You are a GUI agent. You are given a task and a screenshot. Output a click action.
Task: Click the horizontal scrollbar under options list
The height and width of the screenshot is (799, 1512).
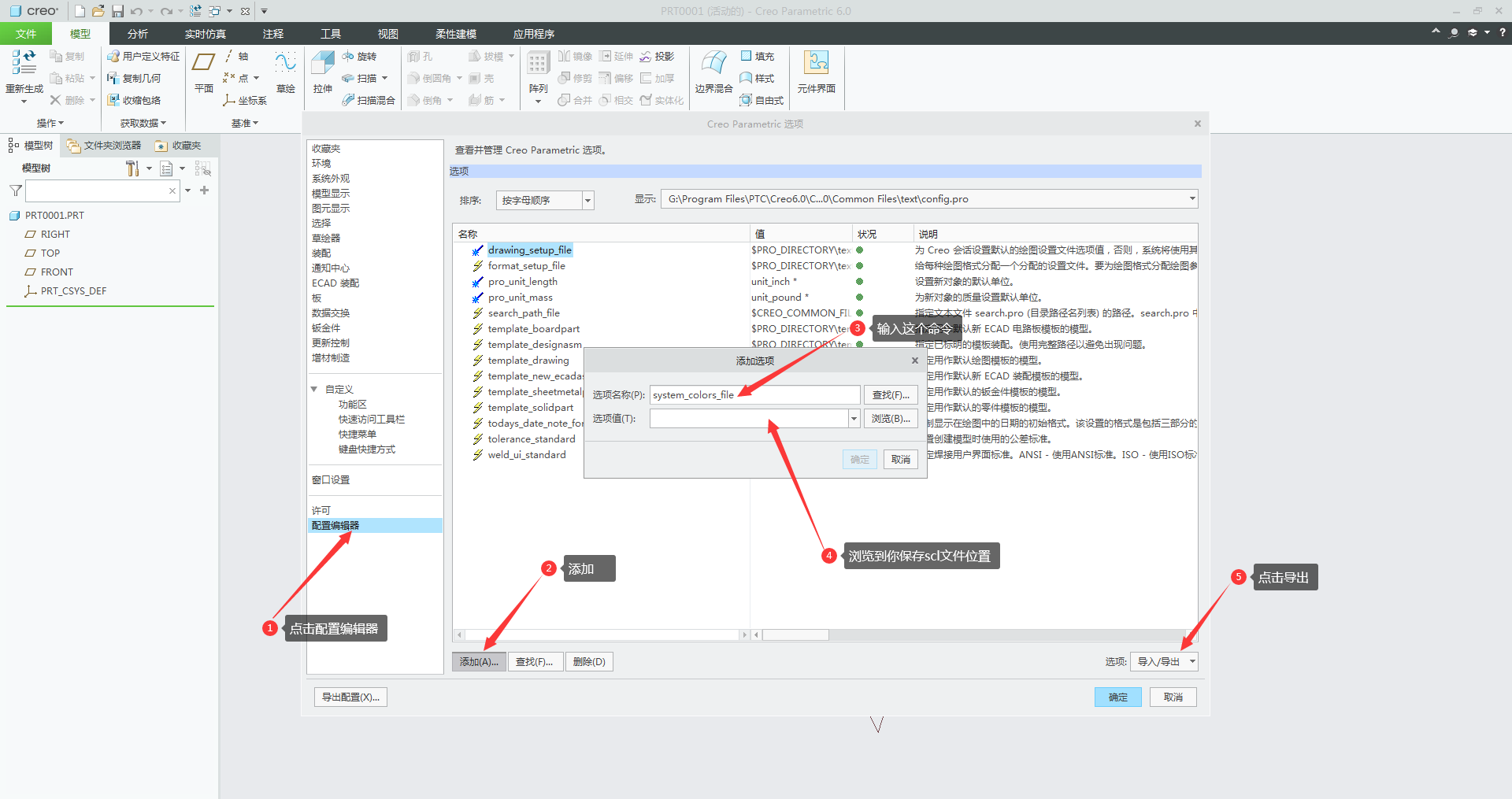795,635
